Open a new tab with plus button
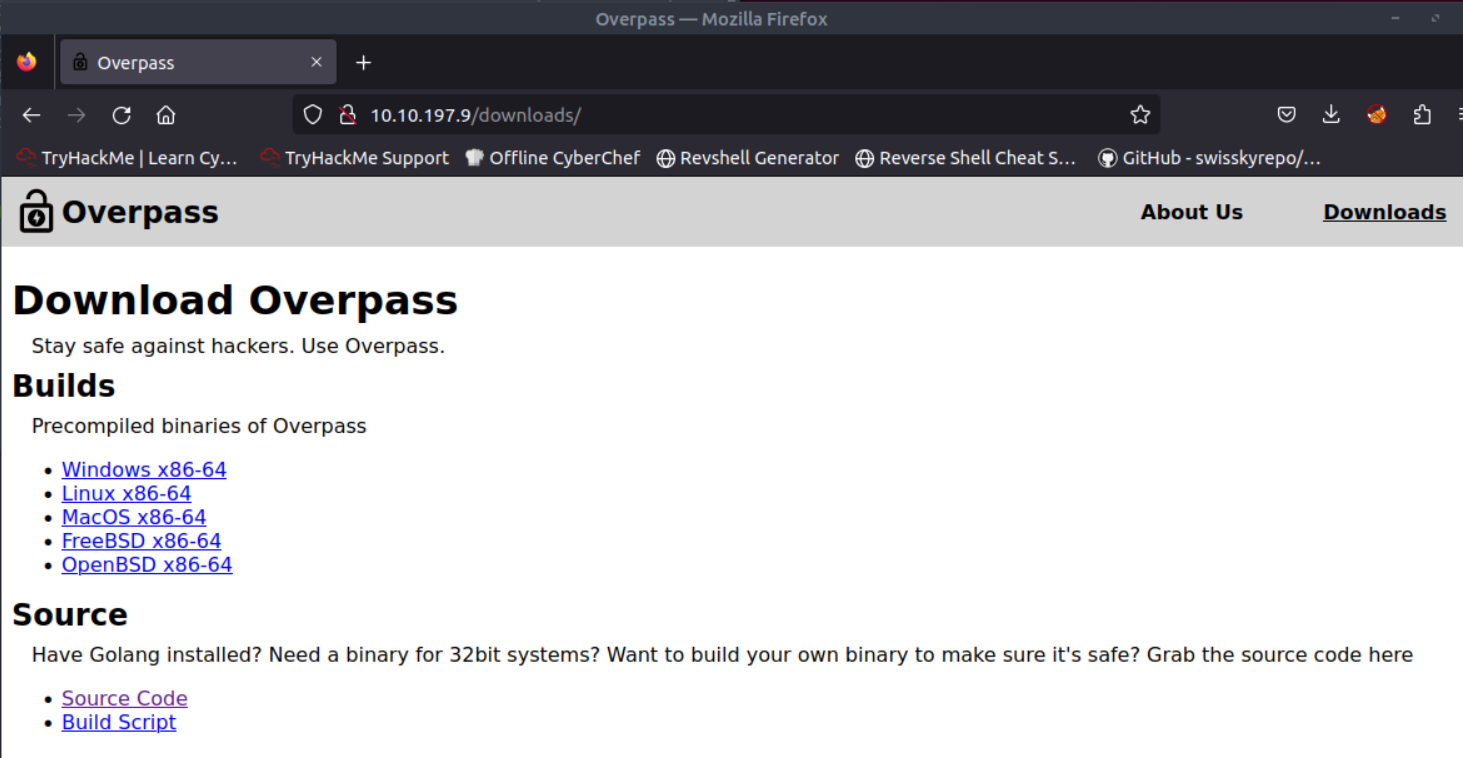Viewport: 1463px width, 758px height. 363,63
